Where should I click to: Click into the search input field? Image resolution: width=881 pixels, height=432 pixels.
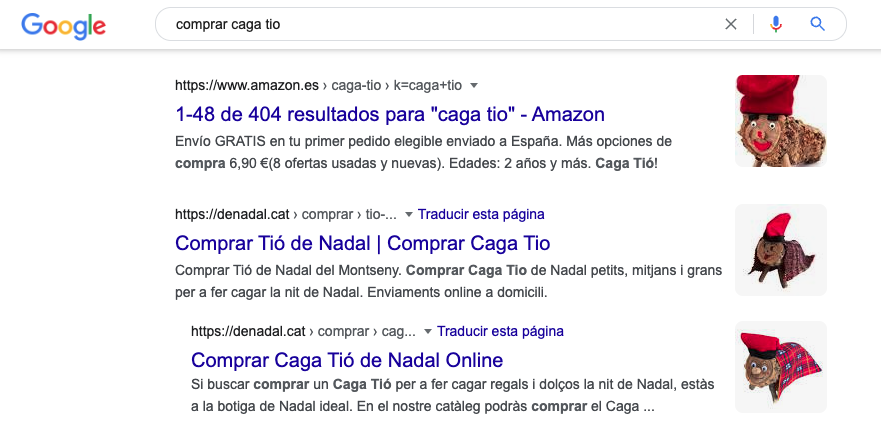440,24
